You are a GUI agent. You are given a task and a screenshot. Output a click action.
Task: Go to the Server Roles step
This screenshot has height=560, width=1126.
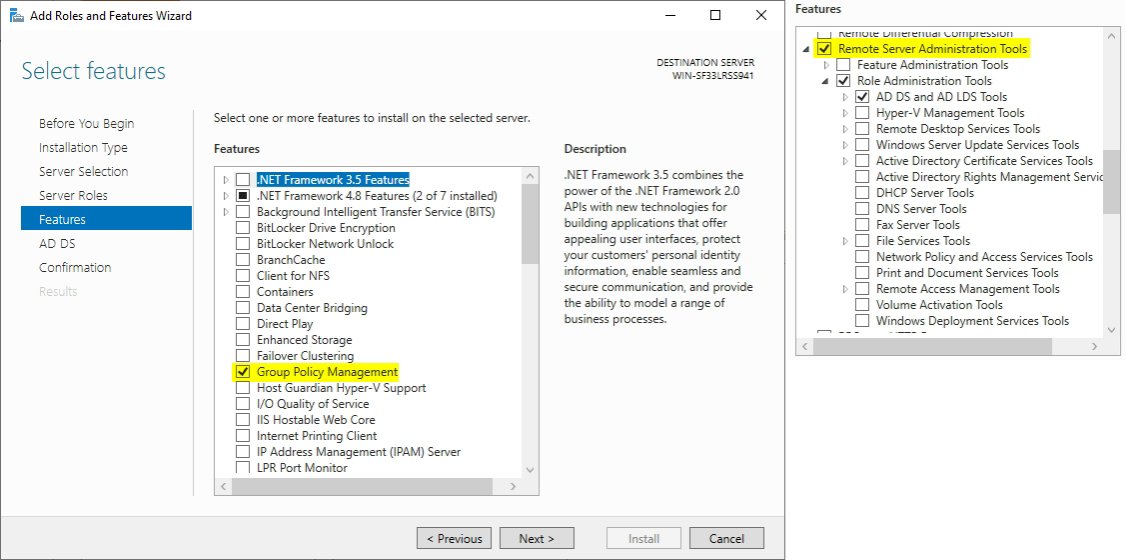click(x=73, y=195)
